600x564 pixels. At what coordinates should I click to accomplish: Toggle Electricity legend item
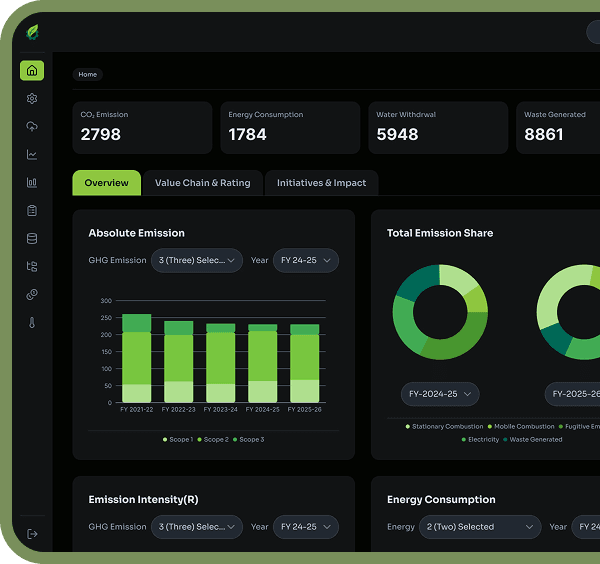[x=480, y=439]
